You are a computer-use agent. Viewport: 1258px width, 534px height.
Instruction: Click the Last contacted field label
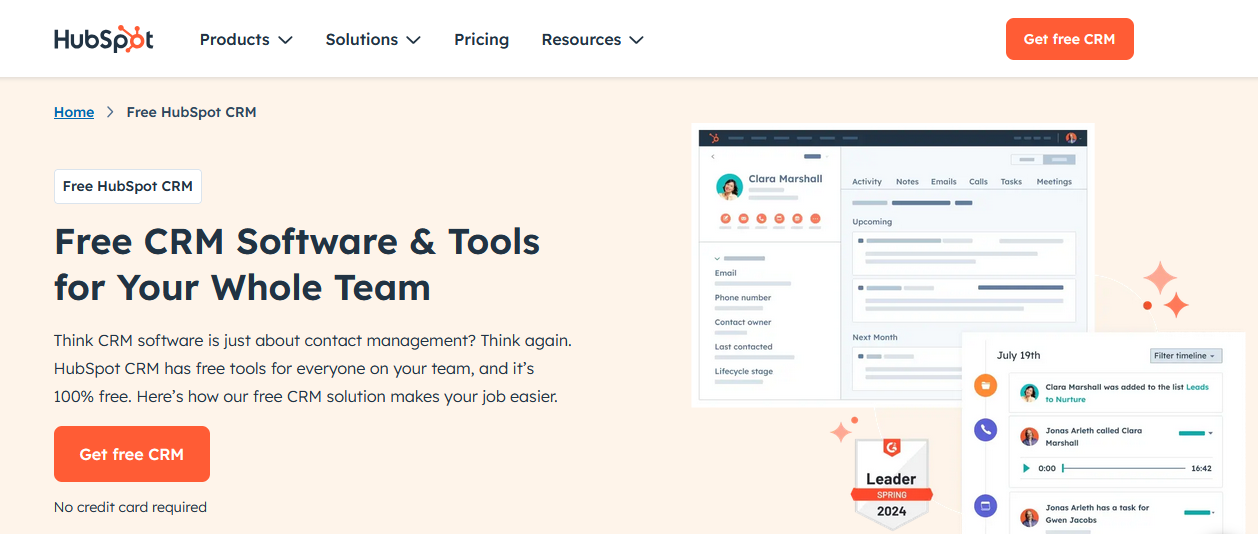(743, 347)
